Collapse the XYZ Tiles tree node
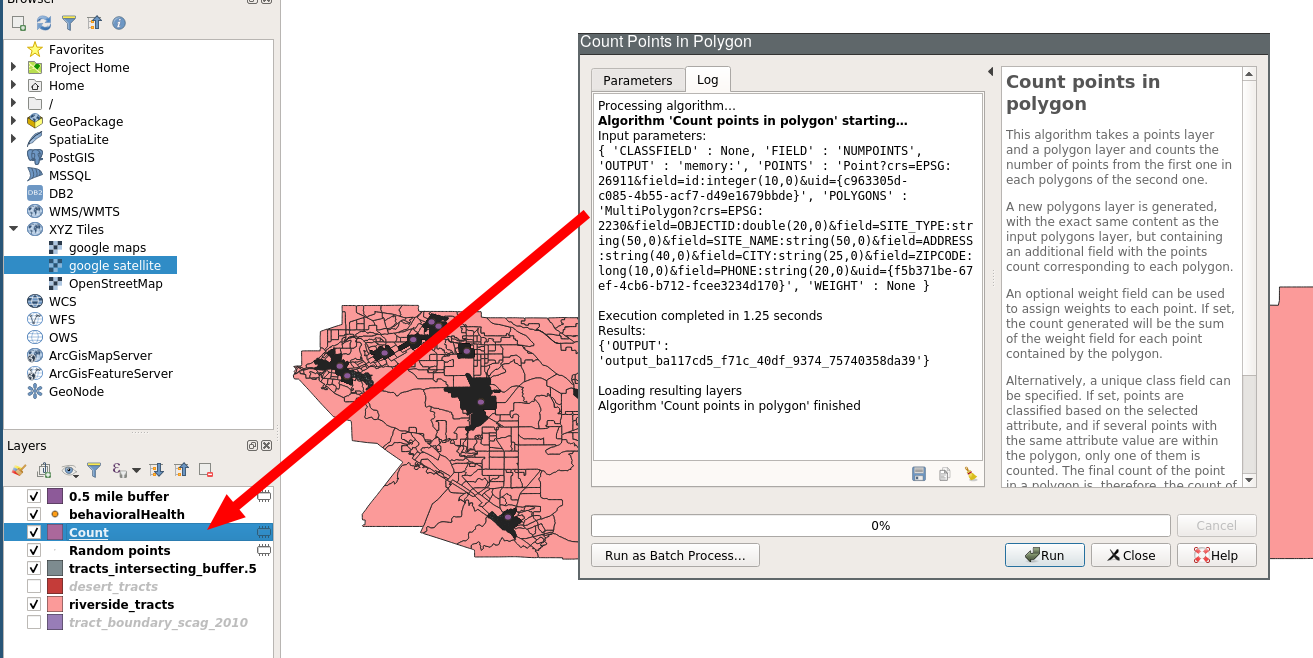The width and height of the screenshot is (1313, 658). tap(13, 229)
